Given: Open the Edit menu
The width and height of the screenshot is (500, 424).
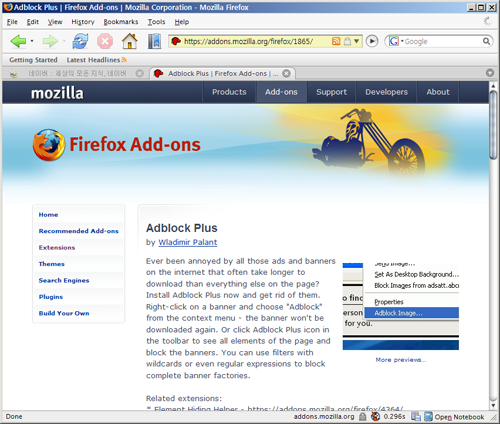Looking at the screenshot, I should 33,22.
